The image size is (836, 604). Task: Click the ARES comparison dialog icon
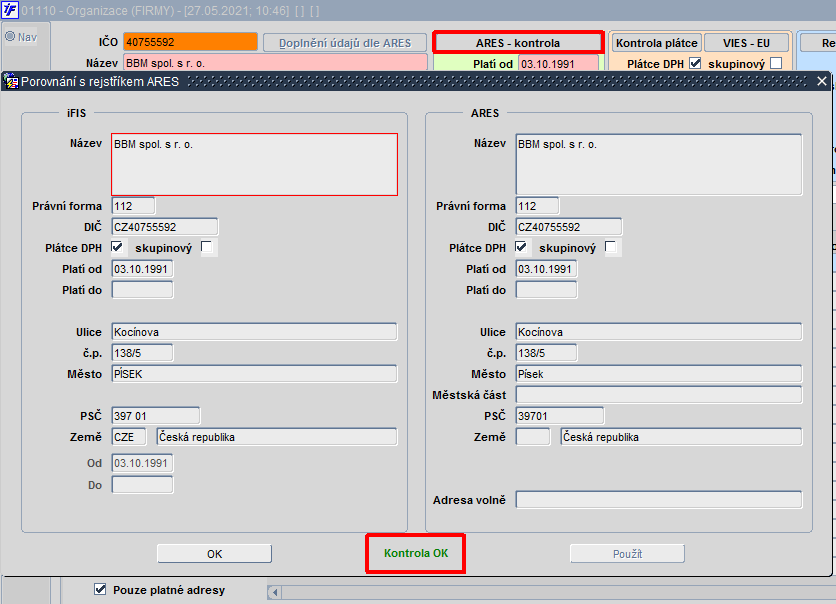pyautogui.click(x=11, y=82)
